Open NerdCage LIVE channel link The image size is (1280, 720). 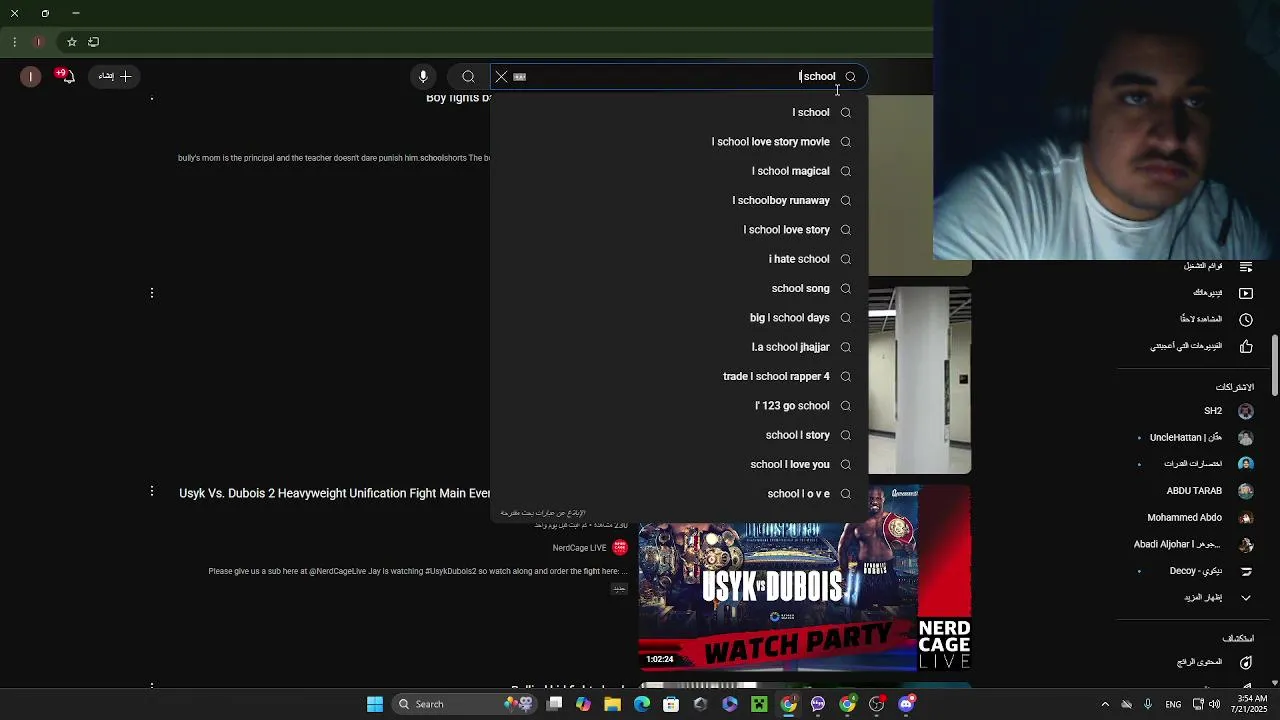[580, 548]
